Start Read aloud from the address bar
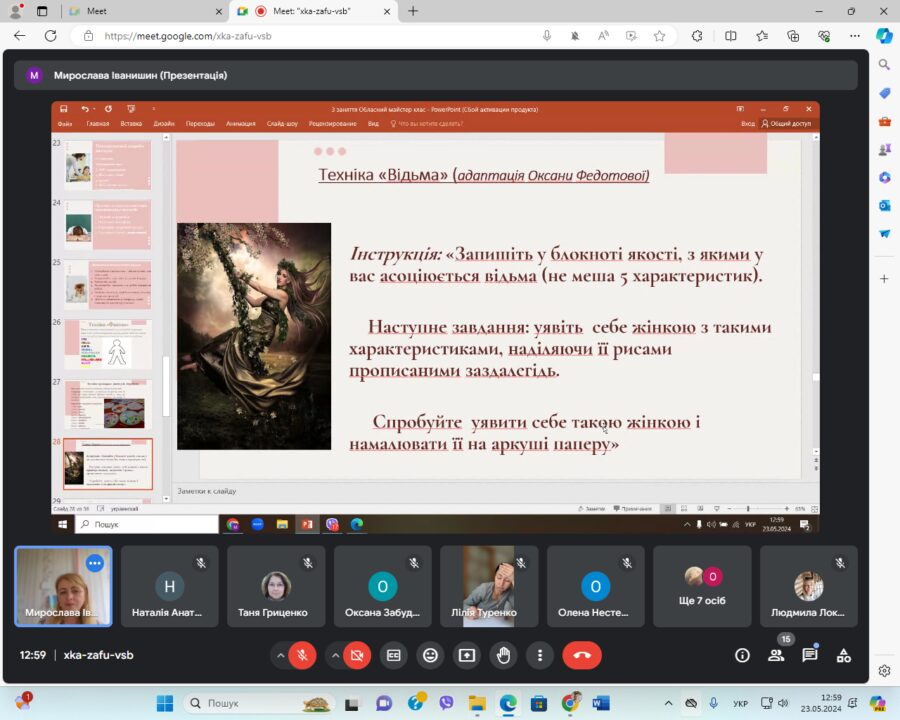 tap(603, 36)
